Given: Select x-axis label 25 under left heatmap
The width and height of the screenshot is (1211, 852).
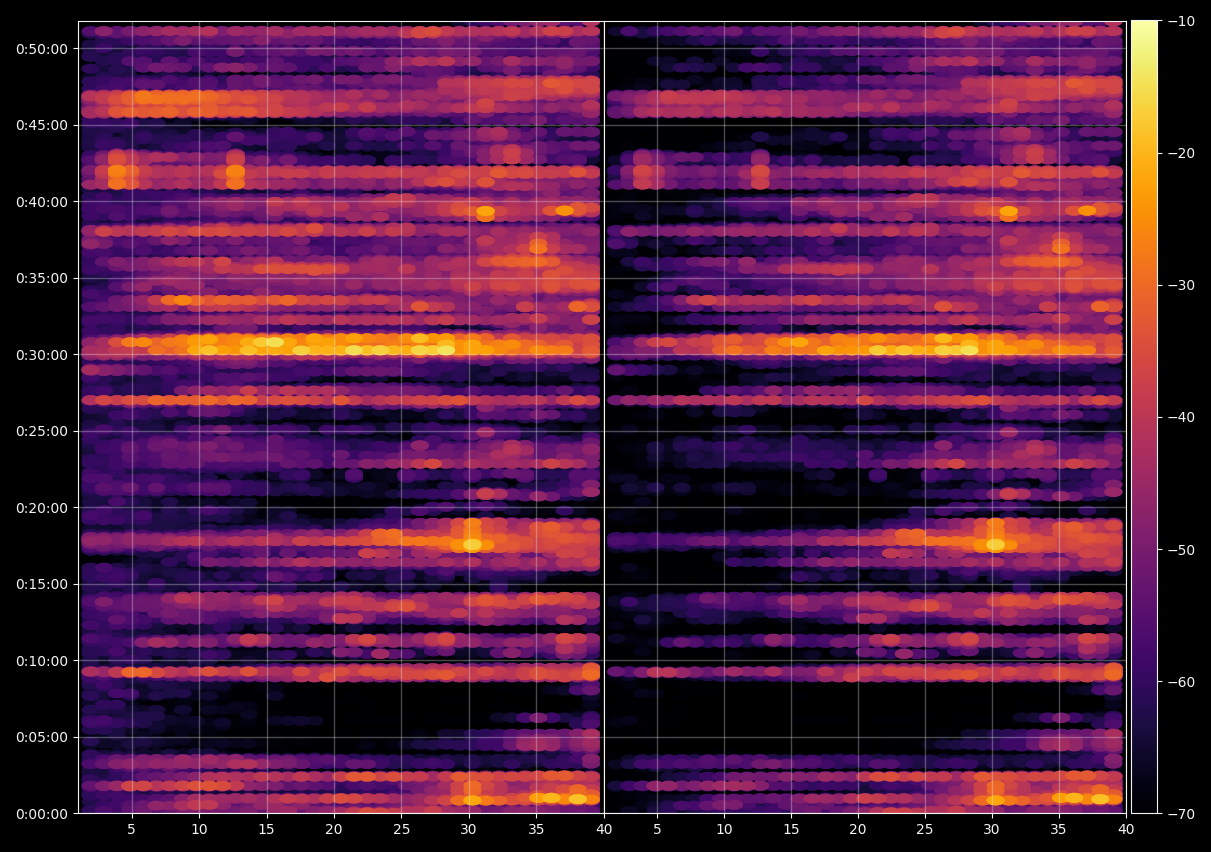Looking at the screenshot, I should (401, 830).
